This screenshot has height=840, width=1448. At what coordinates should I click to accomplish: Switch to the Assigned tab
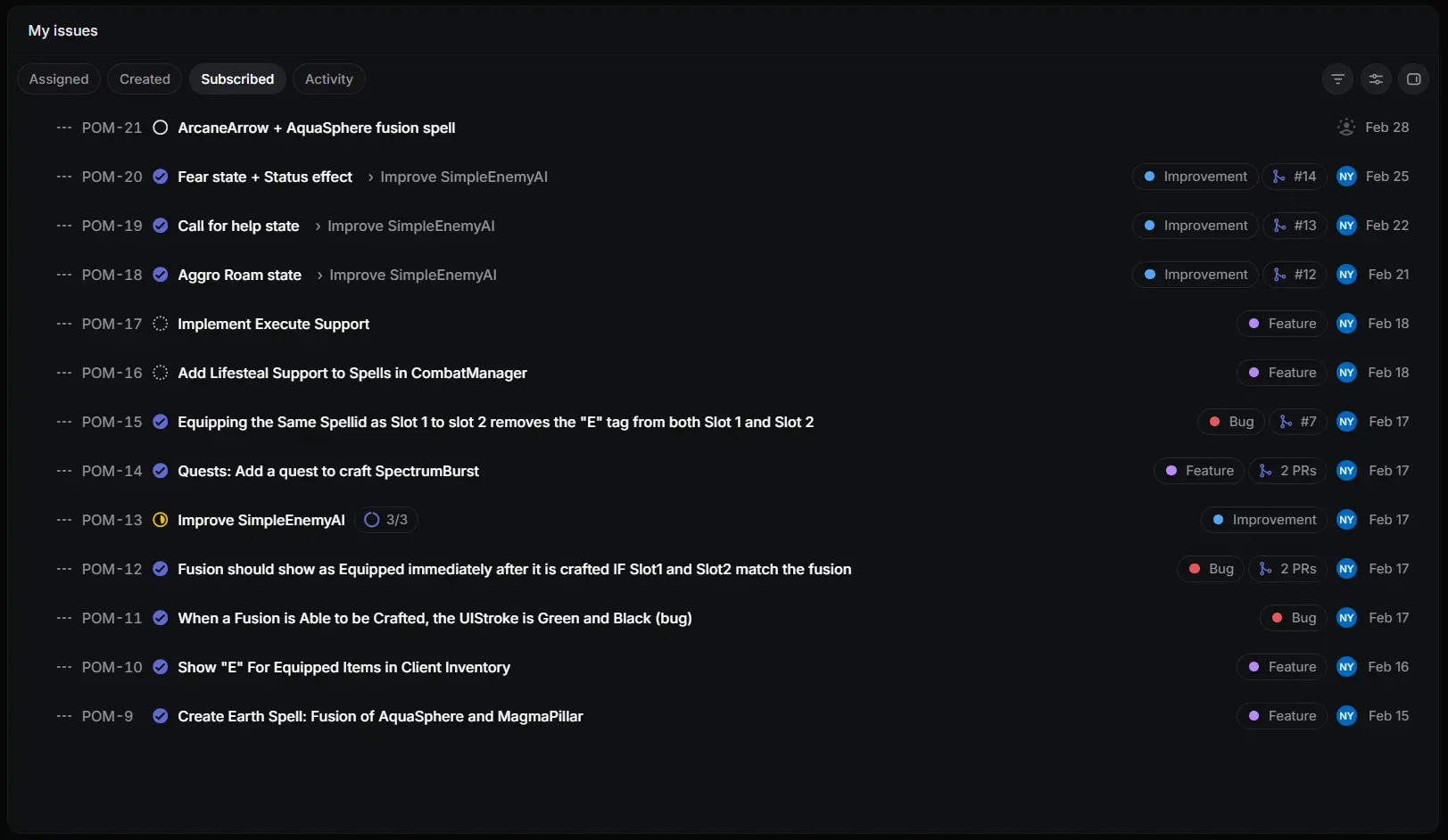59,79
